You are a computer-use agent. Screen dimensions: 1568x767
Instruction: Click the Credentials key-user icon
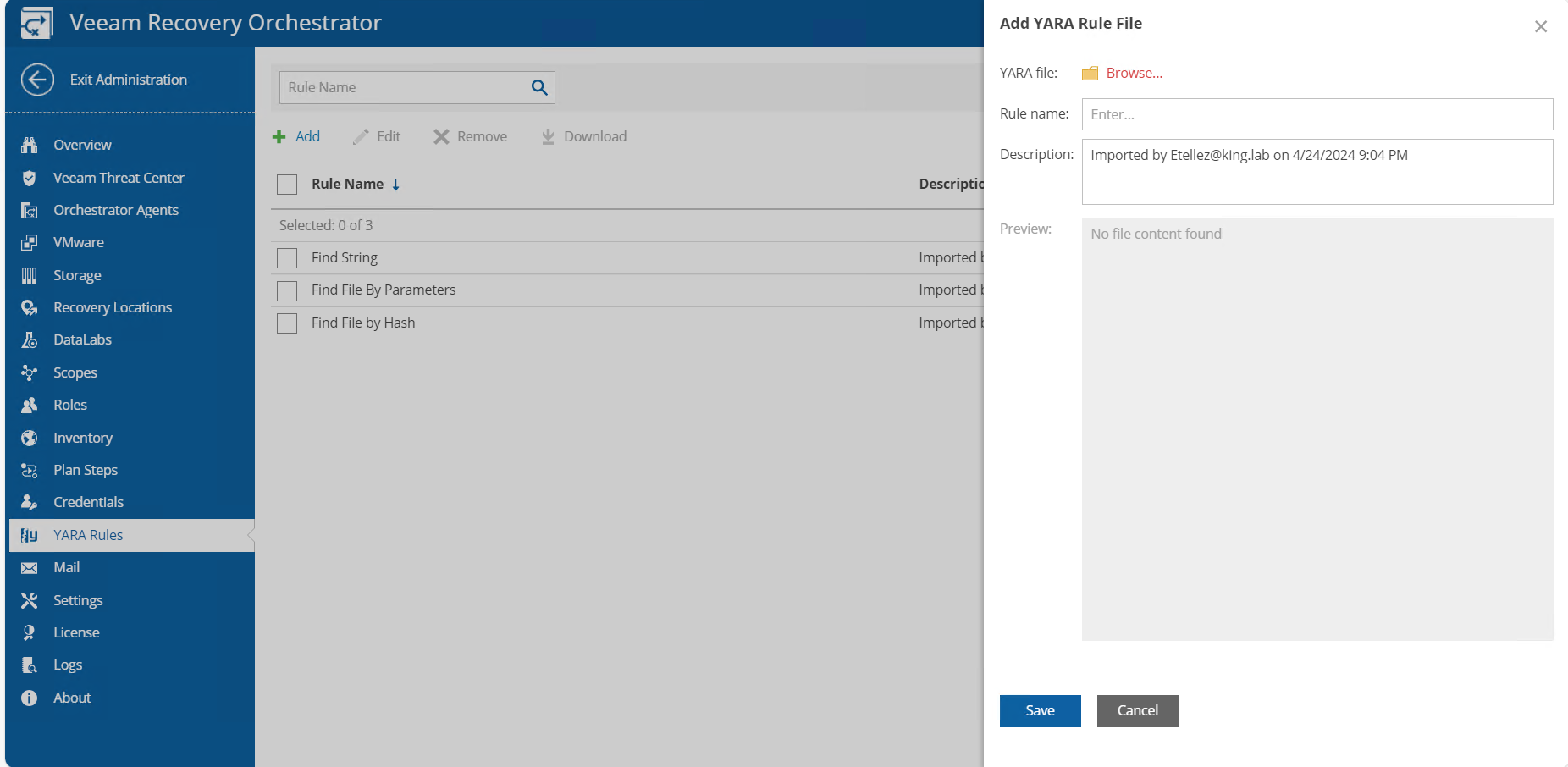coord(30,502)
